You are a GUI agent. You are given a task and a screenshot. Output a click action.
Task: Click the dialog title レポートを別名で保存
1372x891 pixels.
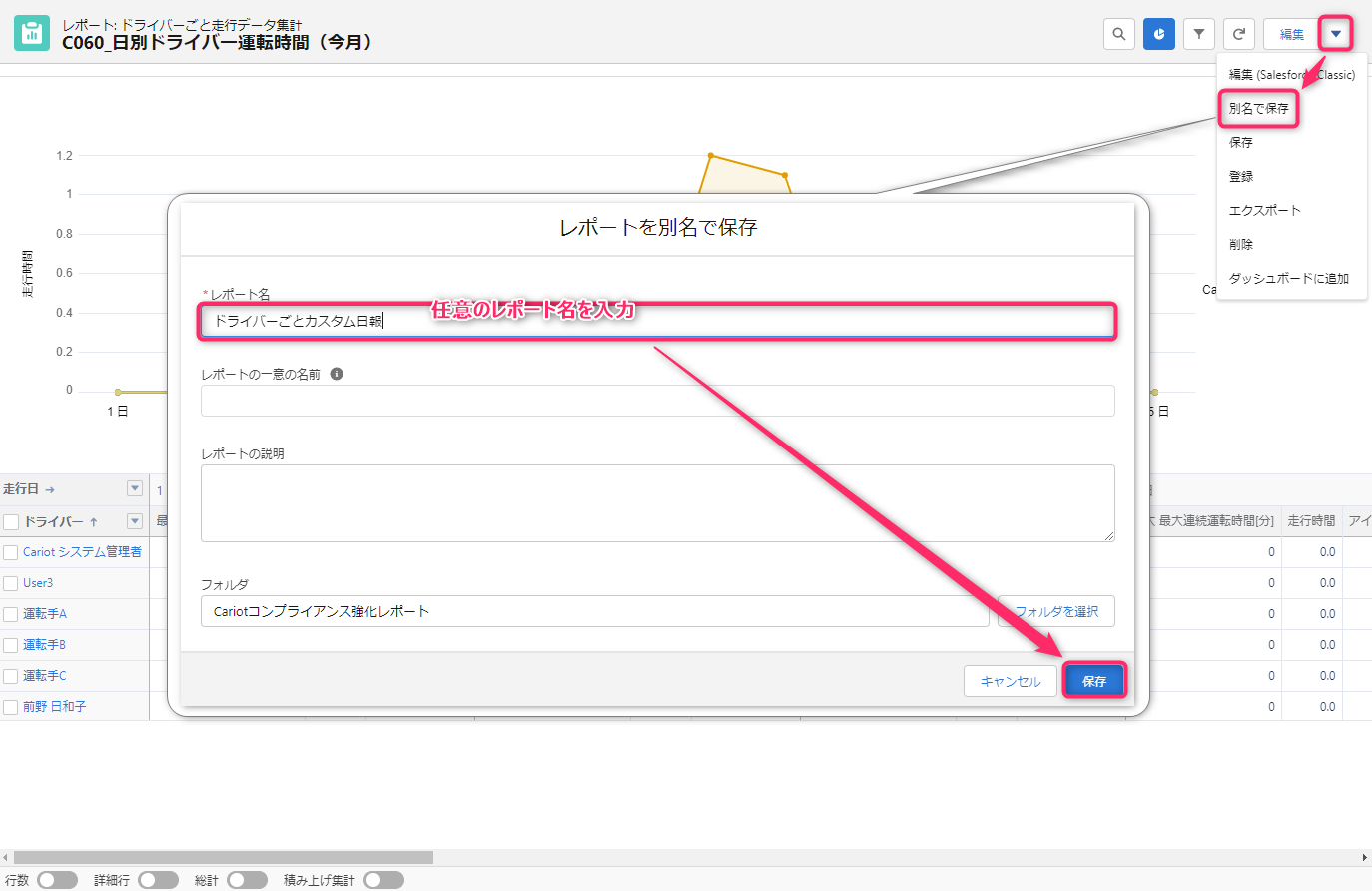pyautogui.click(x=658, y=228)
